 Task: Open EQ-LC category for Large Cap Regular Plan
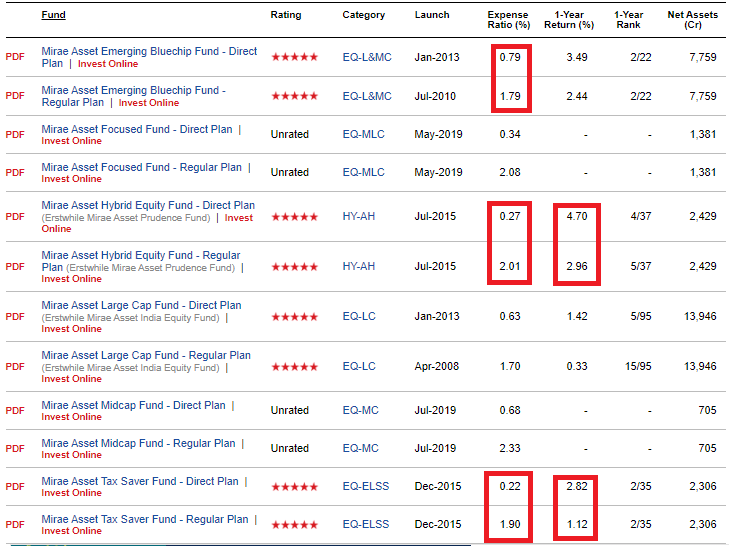point(359,366)
